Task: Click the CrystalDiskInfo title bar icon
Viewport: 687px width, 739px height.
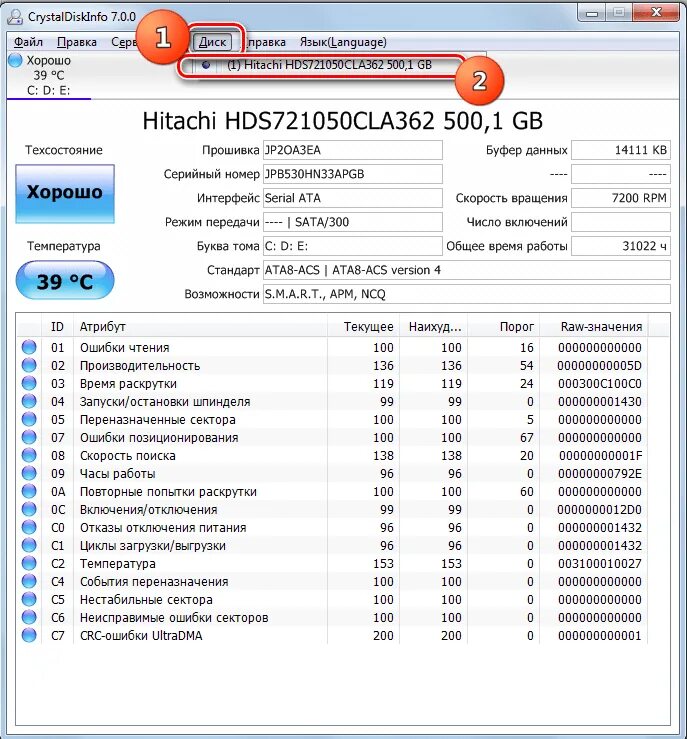Action: pos(15,16)
